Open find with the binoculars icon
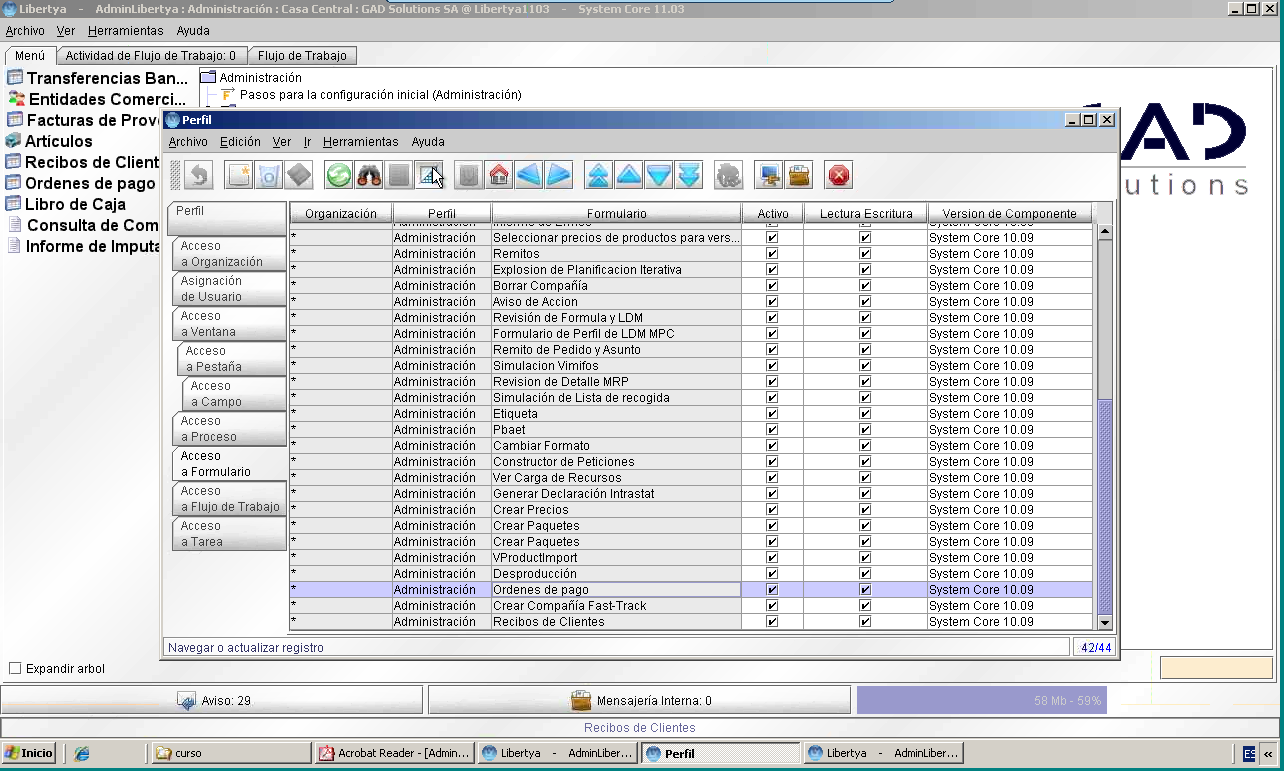Viewport: 1284px width, 771px height. pyautogui.click(x=369, y=176)
